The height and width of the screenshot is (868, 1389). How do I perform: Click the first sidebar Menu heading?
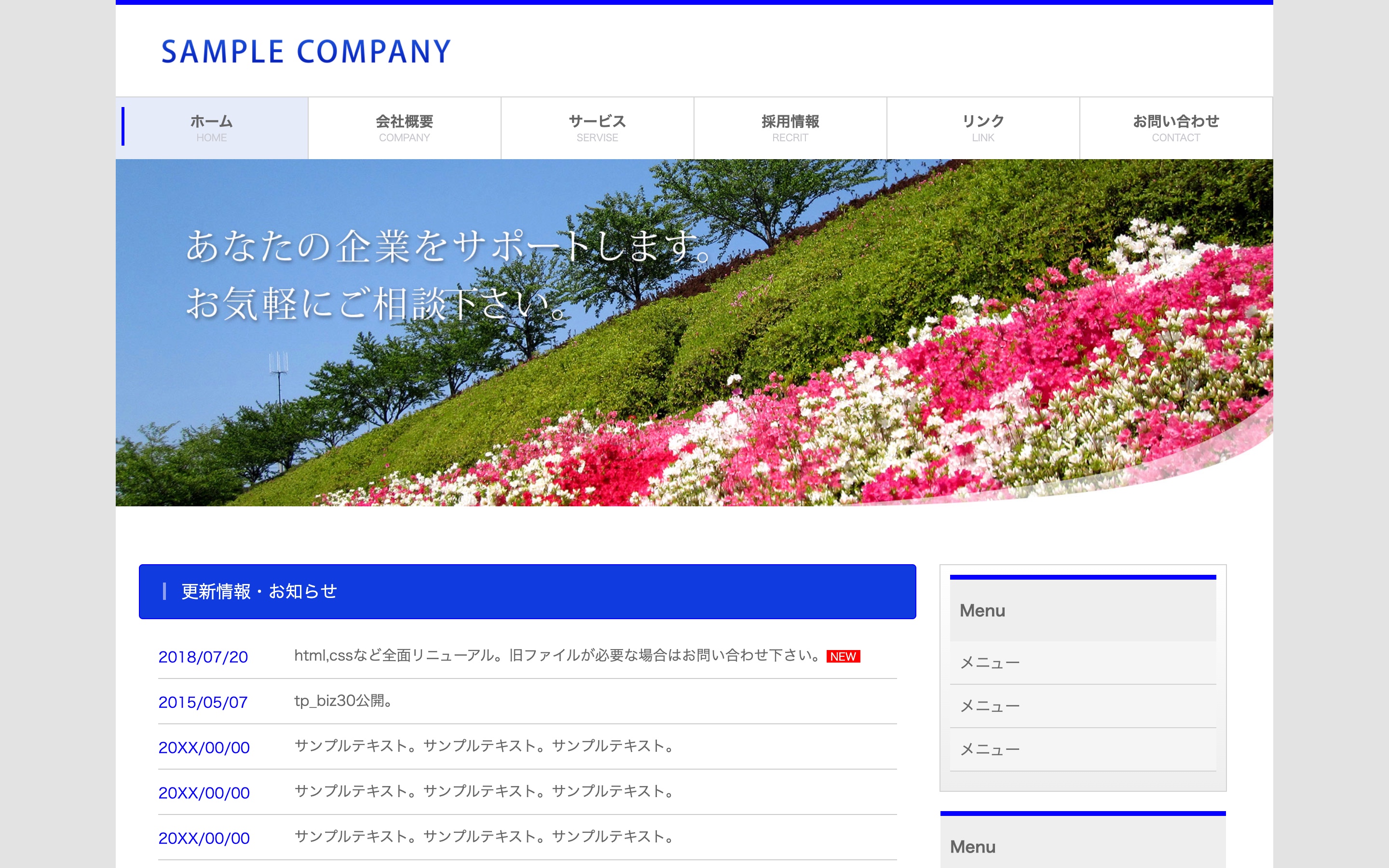(x=982, y=610)
